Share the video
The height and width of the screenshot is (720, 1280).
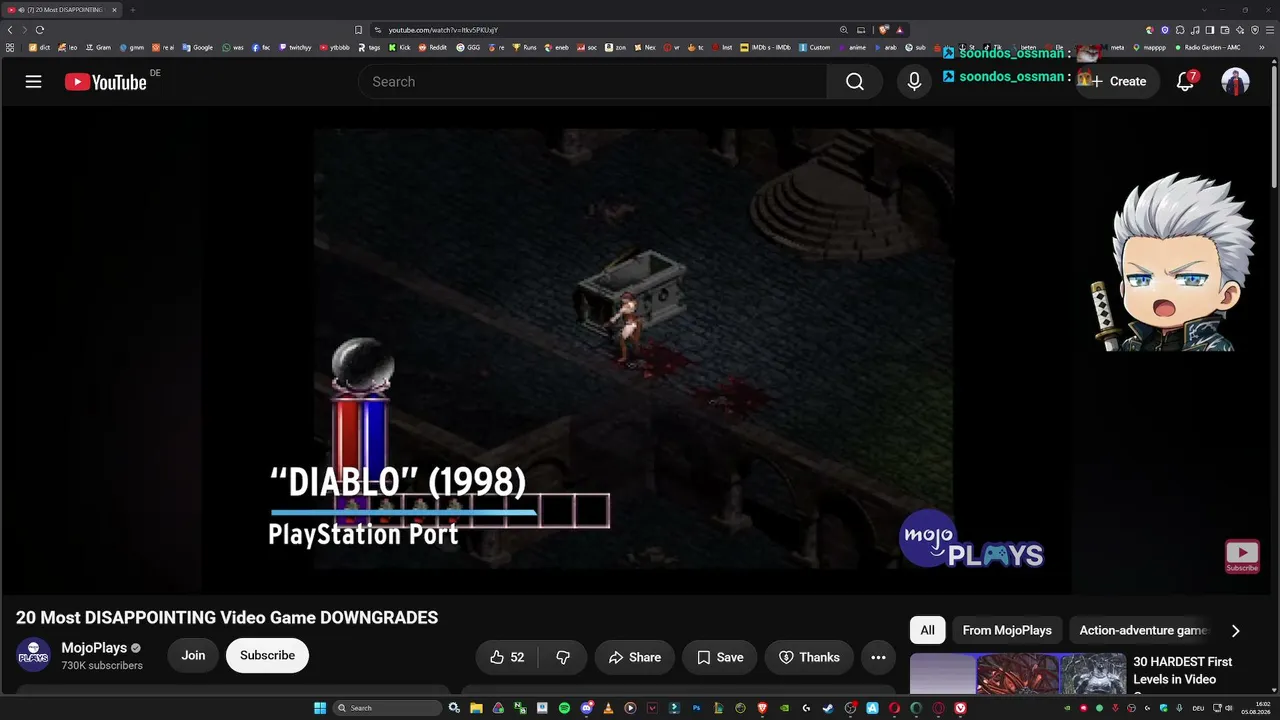click(634, 657)
